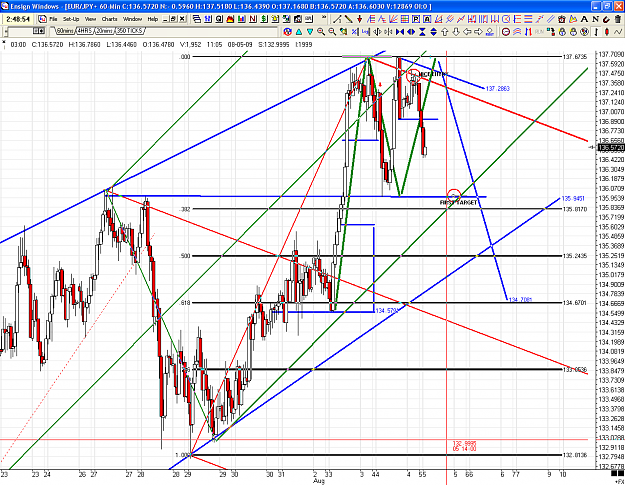Switch to the 350 TICKS chart tab
625x485 pixels.
(129, 31)
